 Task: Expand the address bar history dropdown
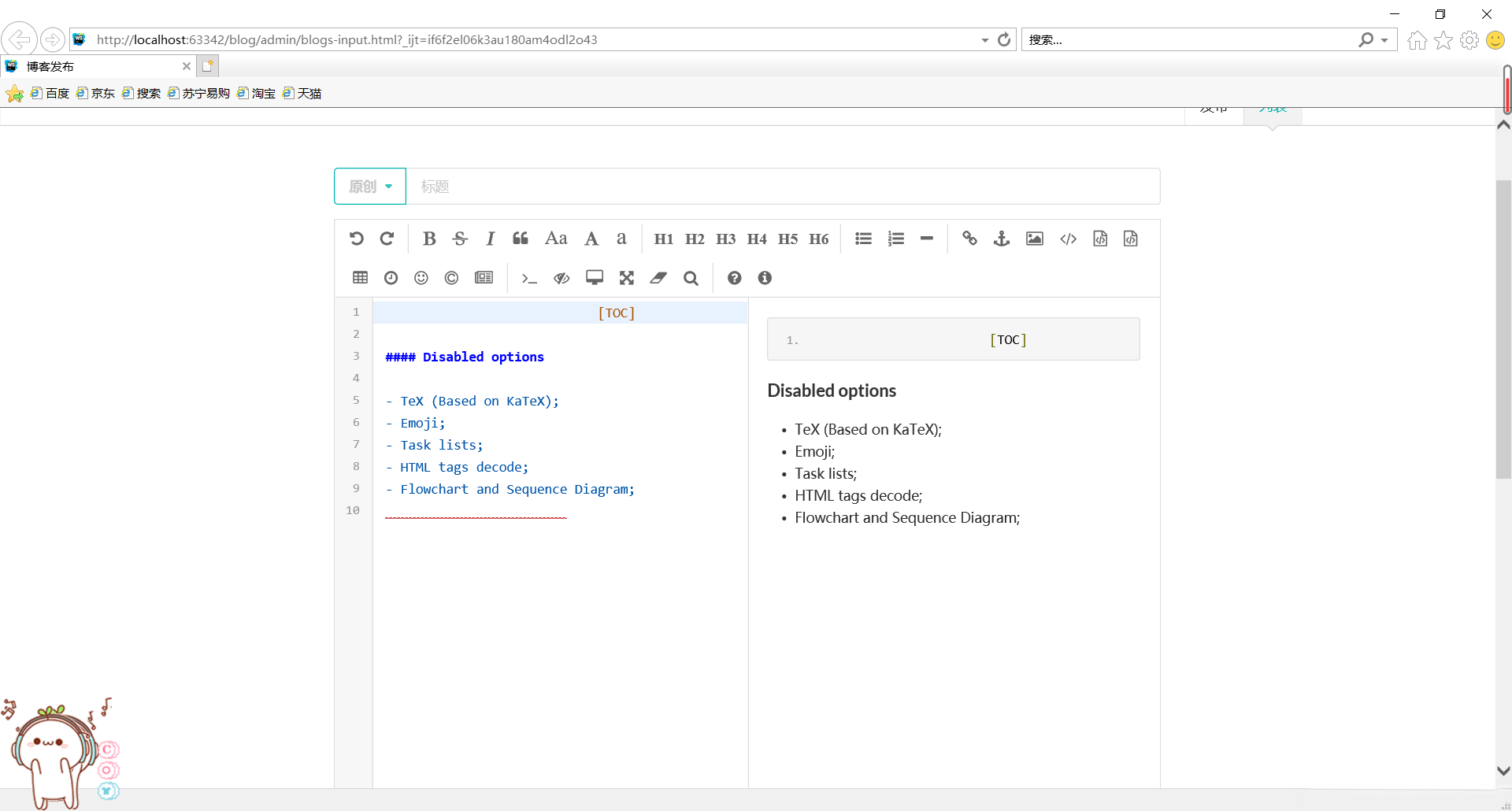coord(984,40)
